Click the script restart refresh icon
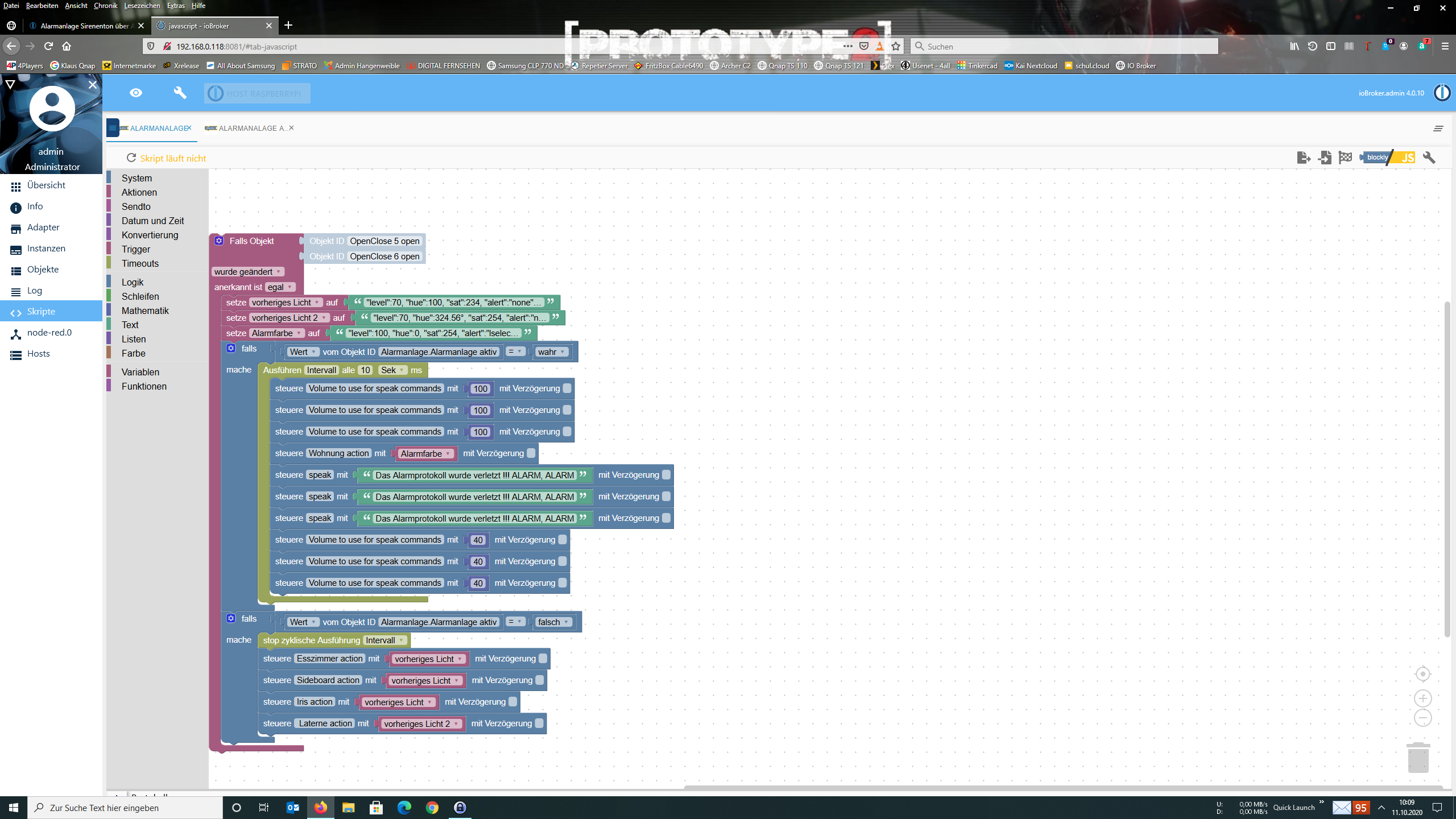 click(131, 158)
